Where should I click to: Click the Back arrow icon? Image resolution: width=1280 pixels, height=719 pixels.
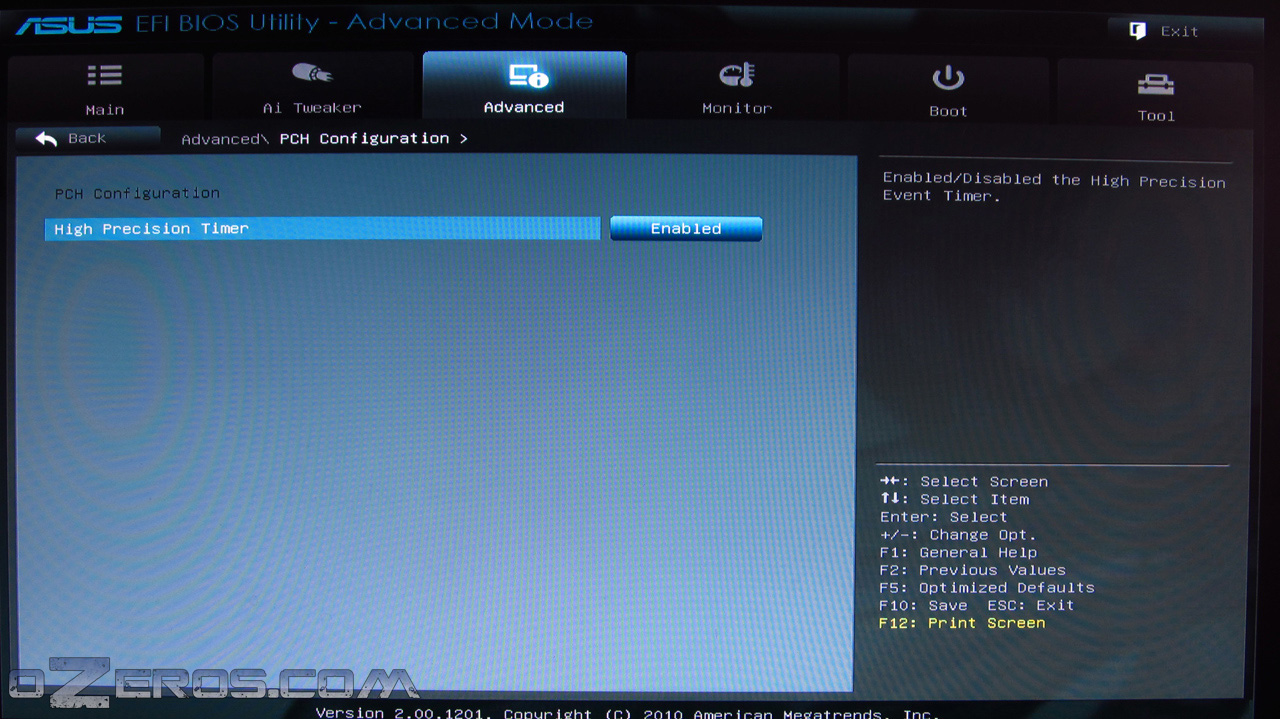pyautogui.click(x=46, y=139)
